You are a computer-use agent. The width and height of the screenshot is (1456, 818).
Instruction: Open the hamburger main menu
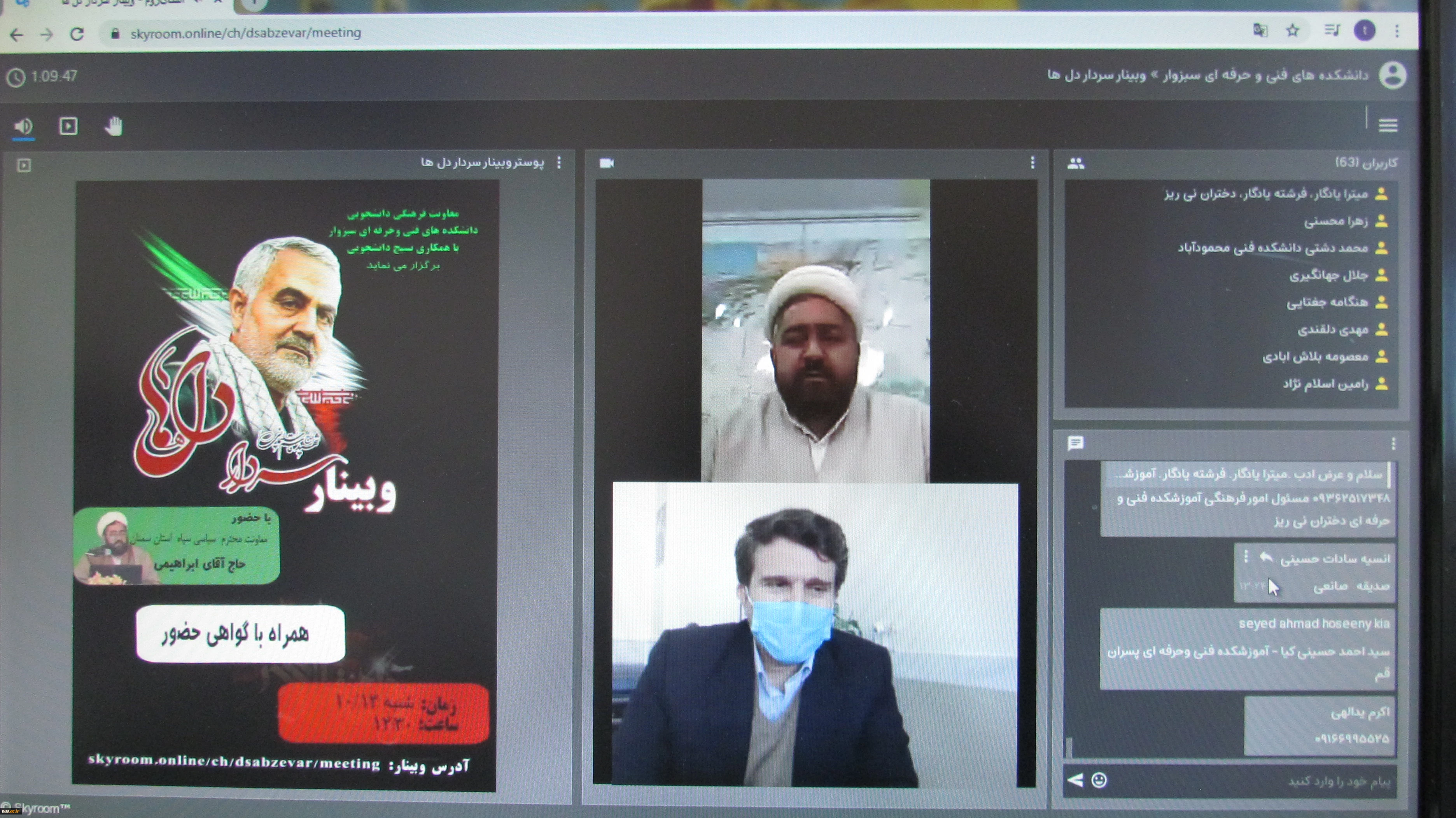click(x=1388, y=126)
